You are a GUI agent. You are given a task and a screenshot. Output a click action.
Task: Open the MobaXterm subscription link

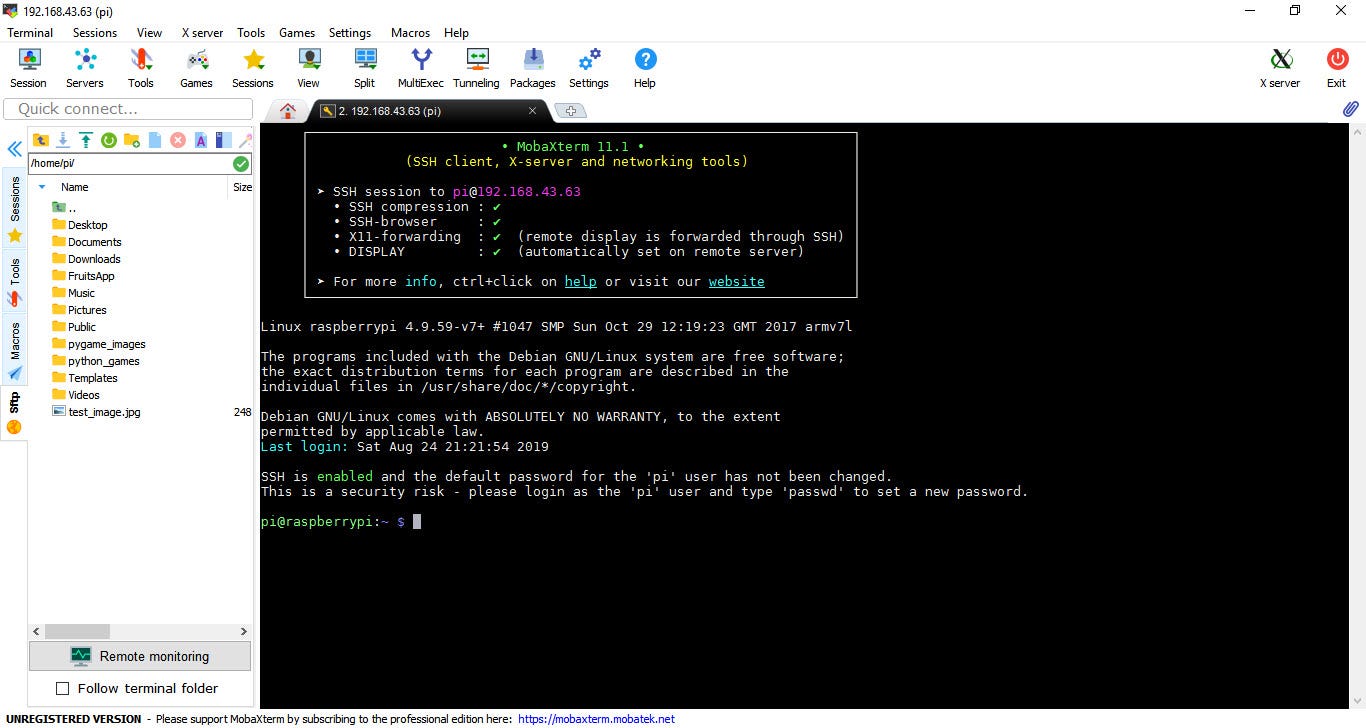coord(596,718)
